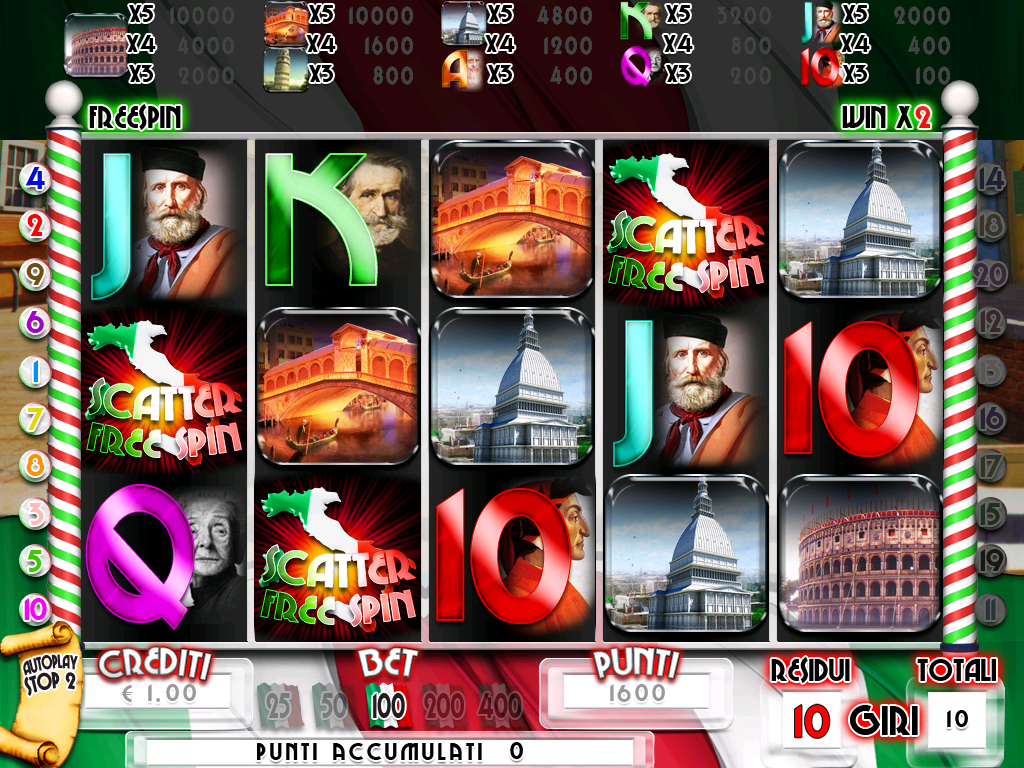The image size is (1024, 768).
Task: Click the Crediti amount field
Action: (157, 693)
